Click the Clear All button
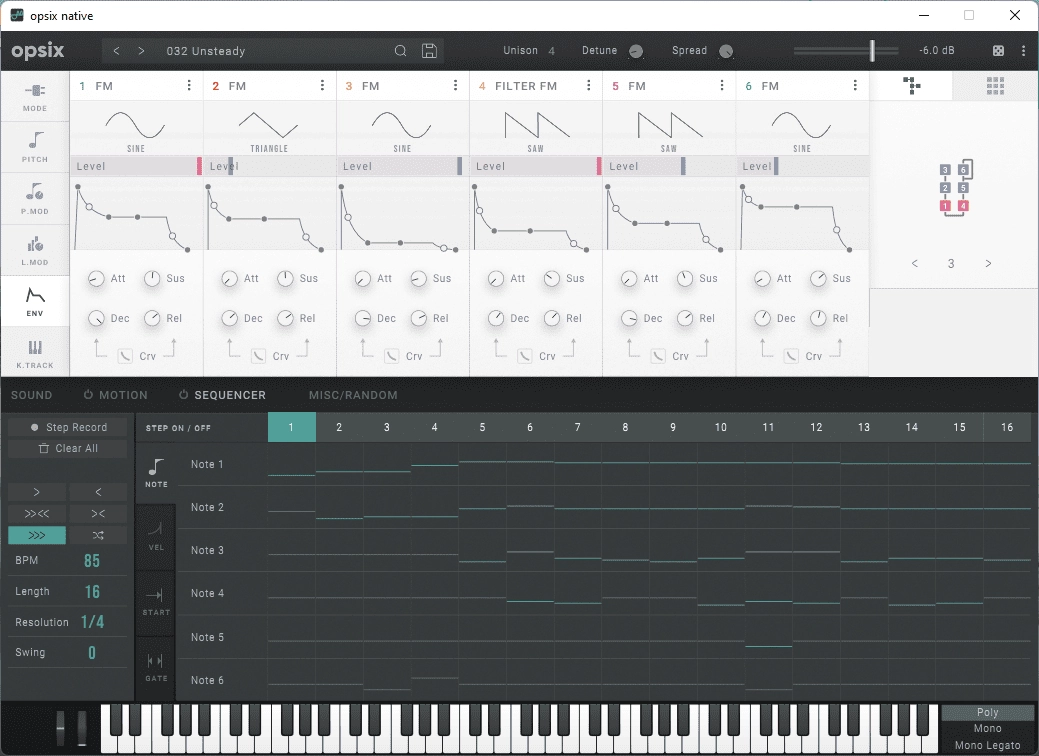This screenshot has height=756, width=1039. [68, 449]
